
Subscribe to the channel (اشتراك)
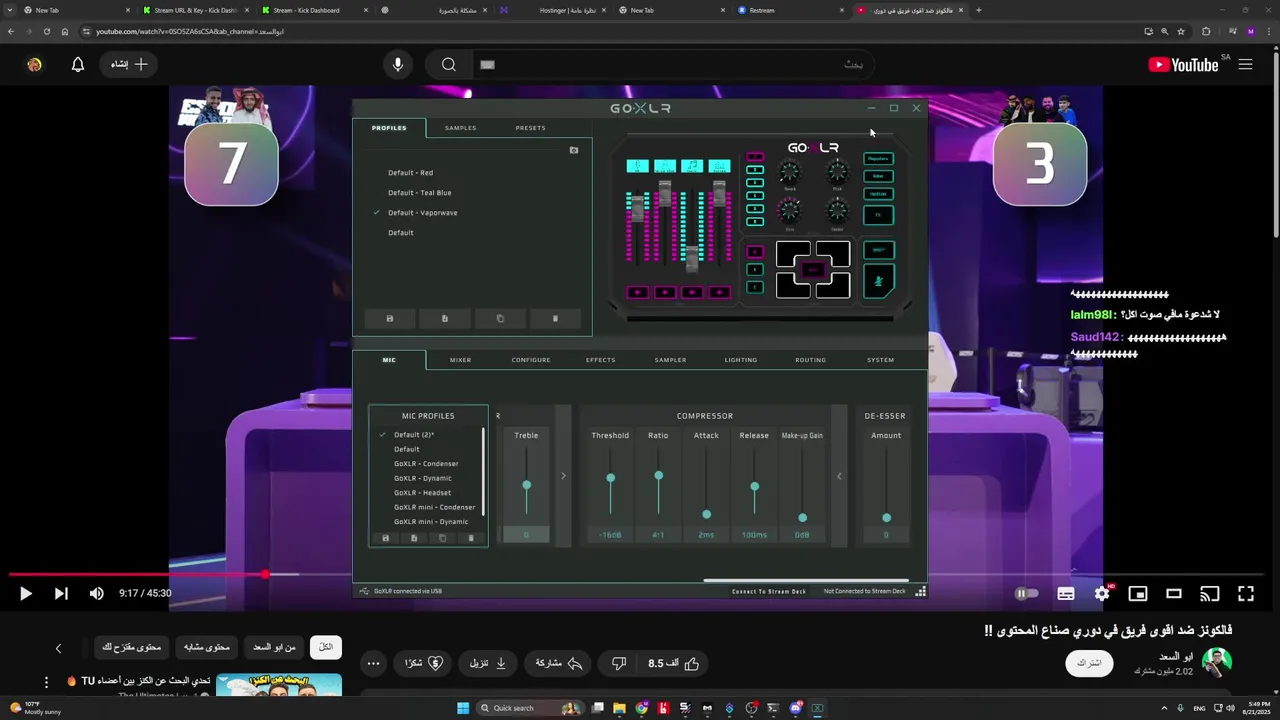[1089, 663]
